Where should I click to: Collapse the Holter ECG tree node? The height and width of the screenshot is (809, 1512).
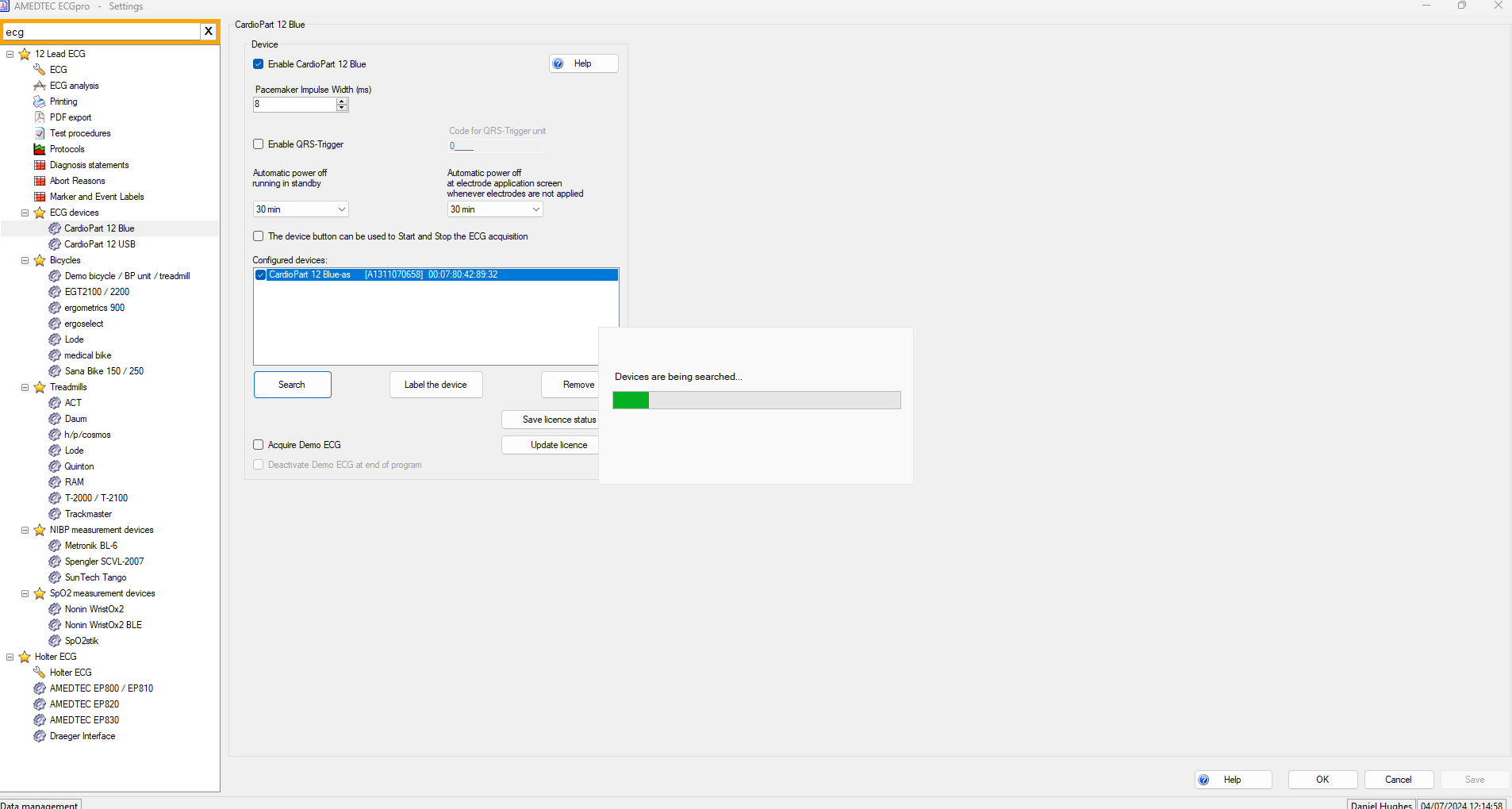click(10, 657)
